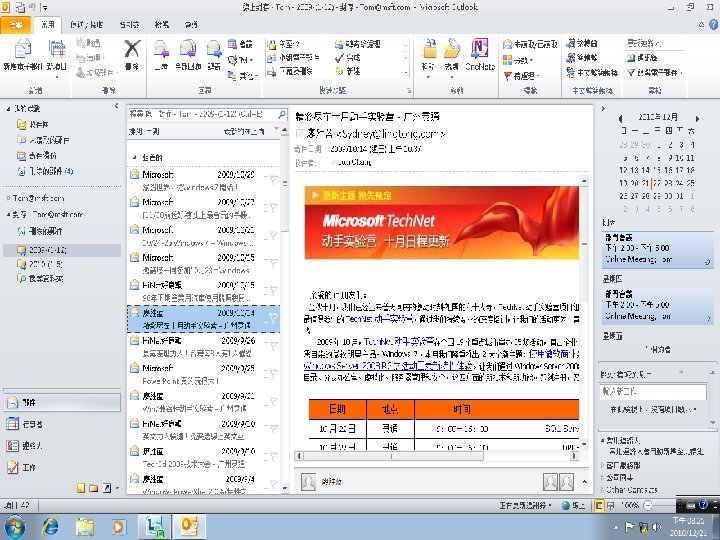The height and width of the screenshot is (540, 720).
Task: Open the Follow Up flag dropdown
Action: tap(521, 75)
